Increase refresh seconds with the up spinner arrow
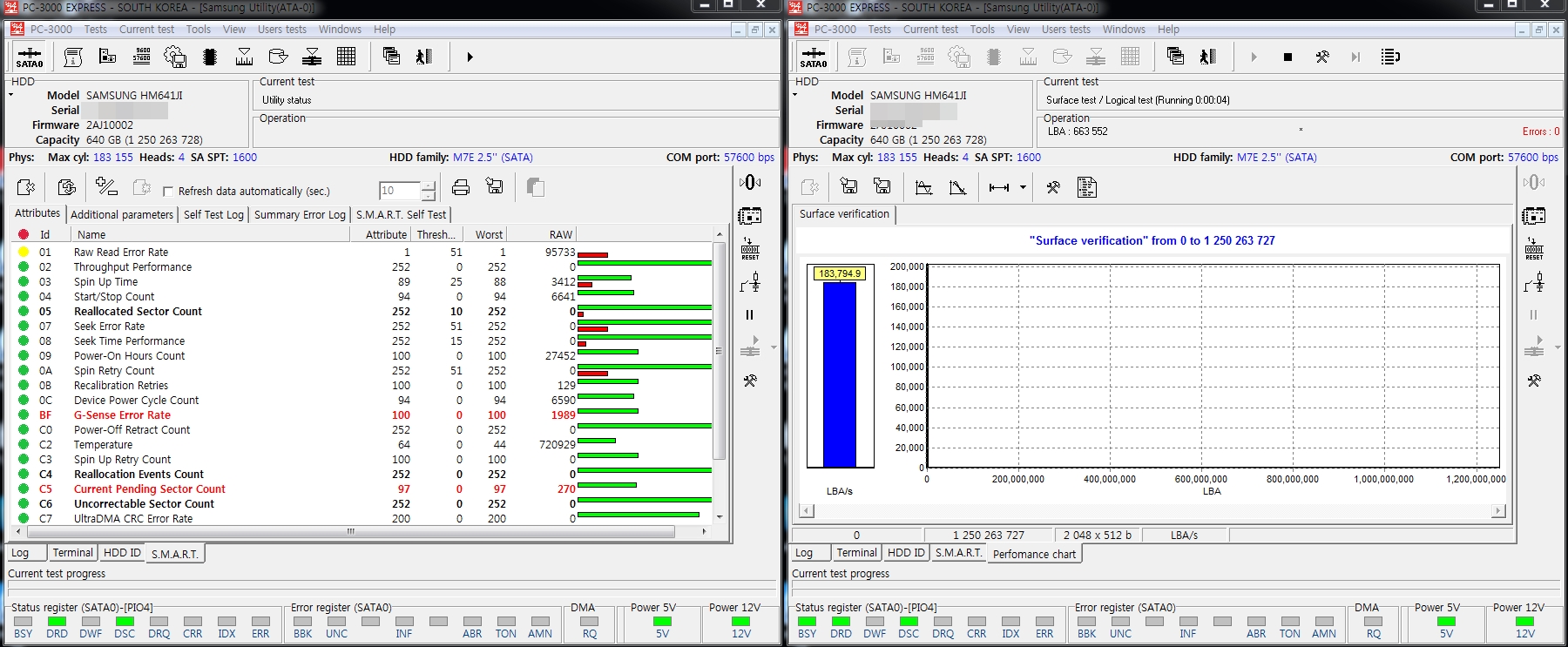1568x647 pixels. pyautogui.click(x=429, y=185)
